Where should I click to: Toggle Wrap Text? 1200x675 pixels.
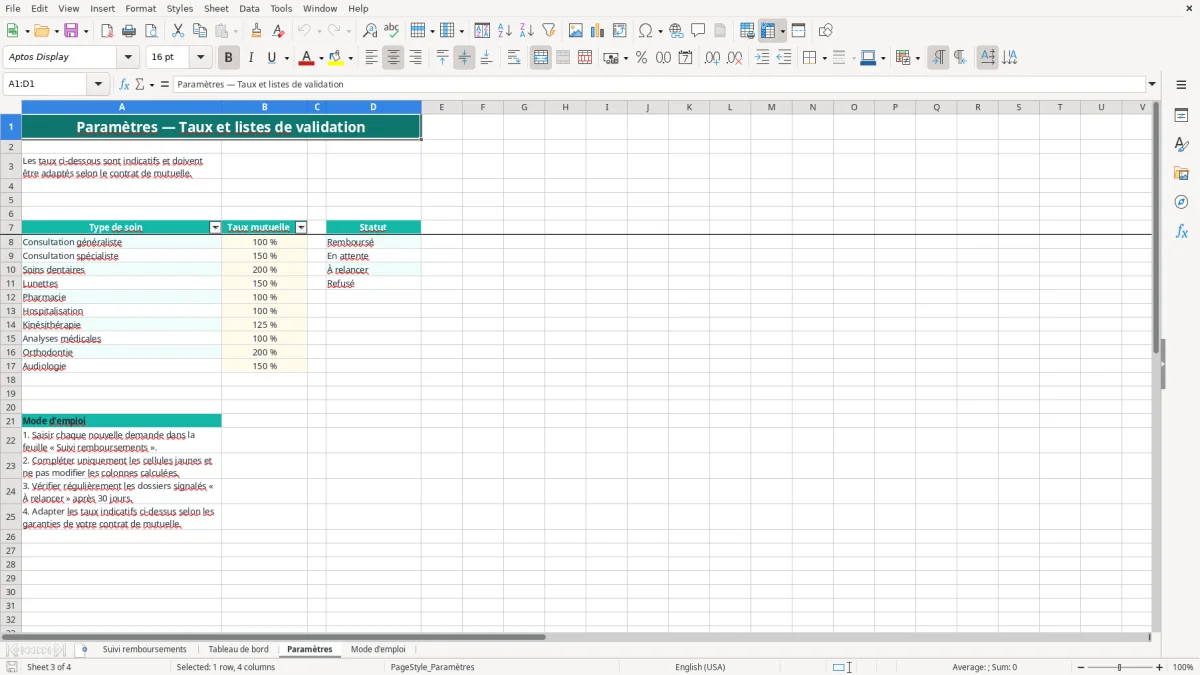click(x=514, y=58)
